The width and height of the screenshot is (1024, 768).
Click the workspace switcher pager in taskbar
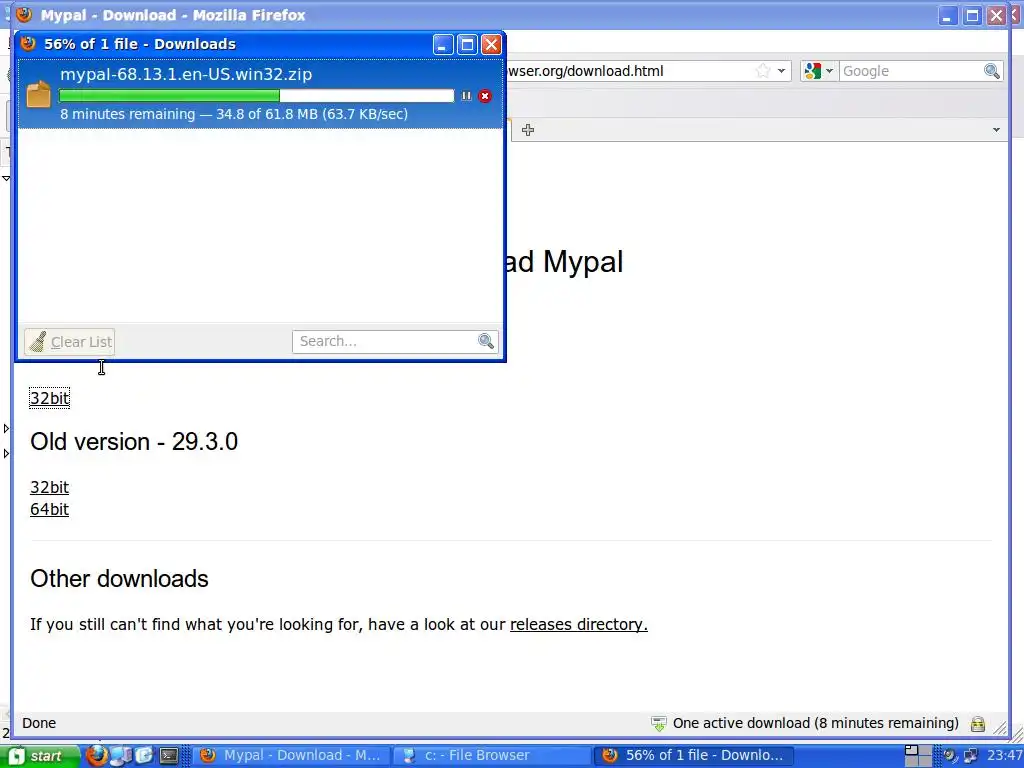[x=918, y=756]
